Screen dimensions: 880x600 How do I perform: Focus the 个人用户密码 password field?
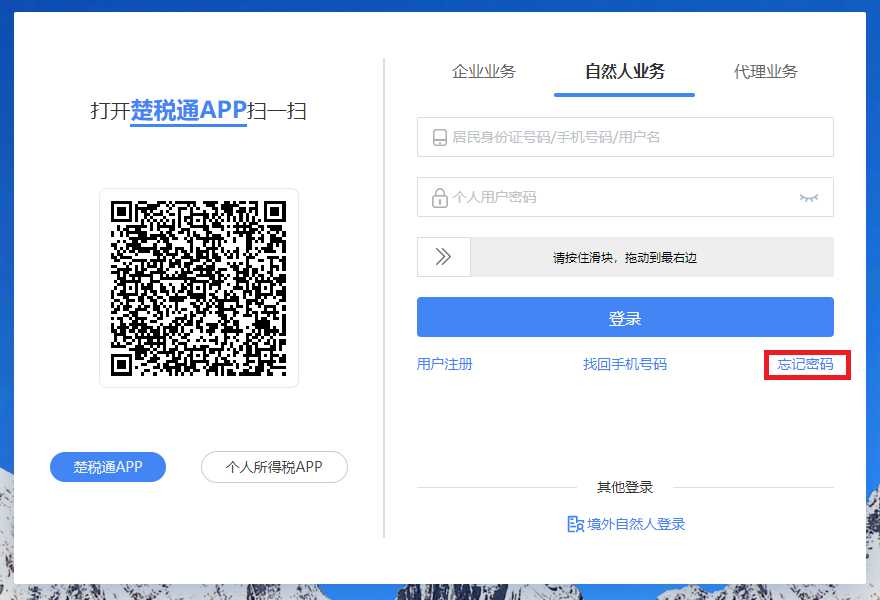pos(625,197)
